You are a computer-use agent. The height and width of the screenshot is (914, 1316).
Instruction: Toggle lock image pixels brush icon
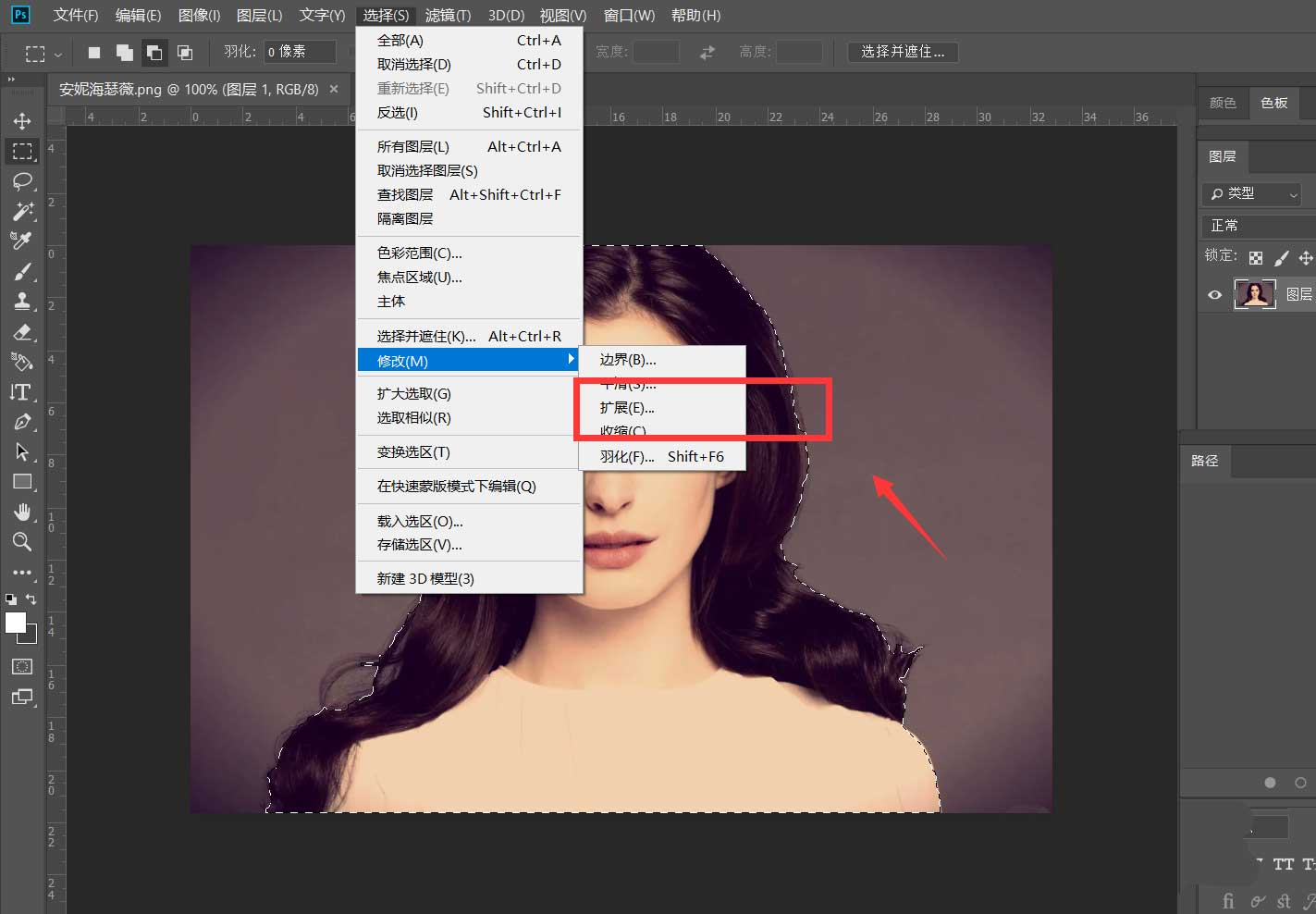coord(1281,258)
